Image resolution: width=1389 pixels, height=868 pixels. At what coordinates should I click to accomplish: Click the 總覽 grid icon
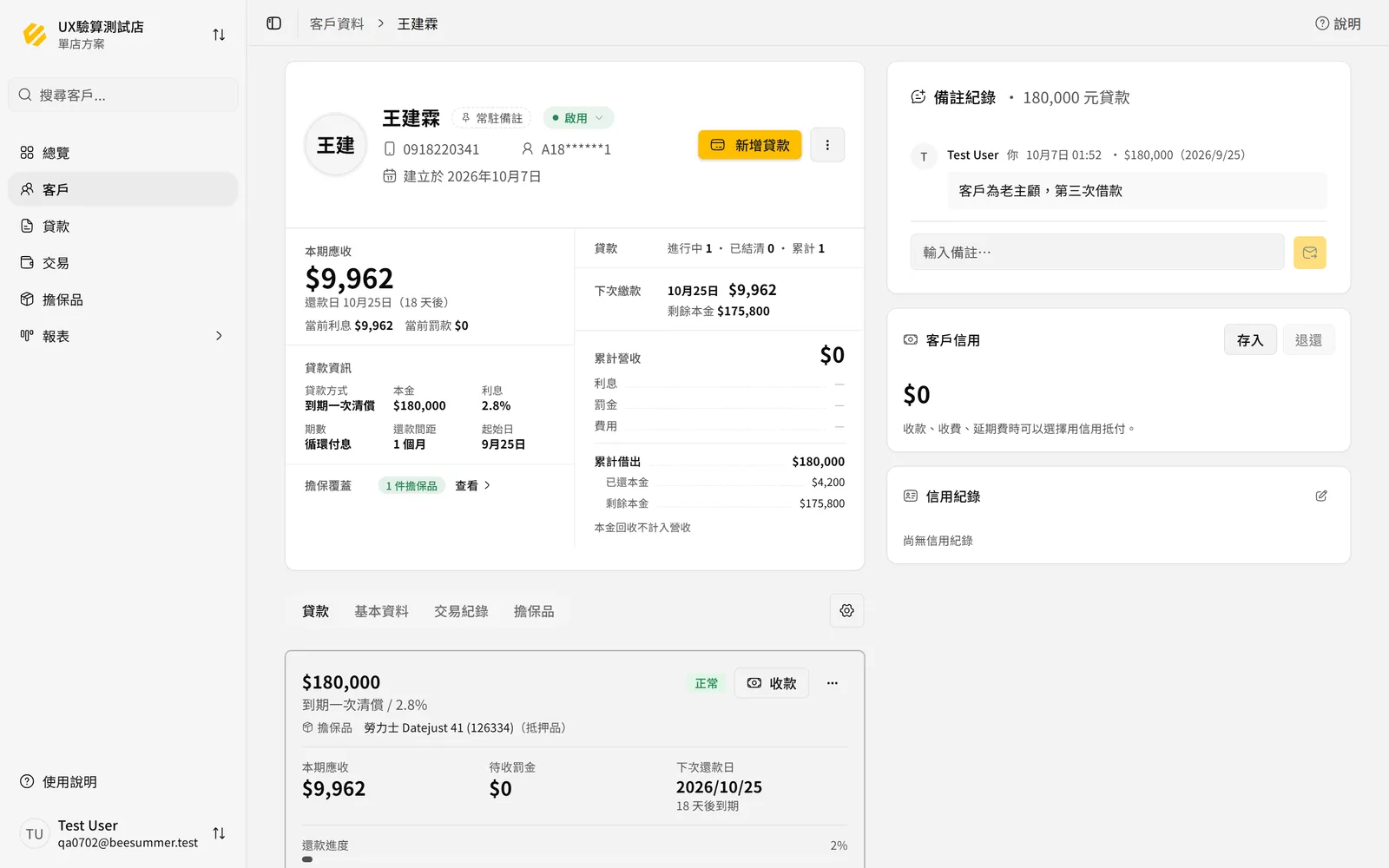27,153
